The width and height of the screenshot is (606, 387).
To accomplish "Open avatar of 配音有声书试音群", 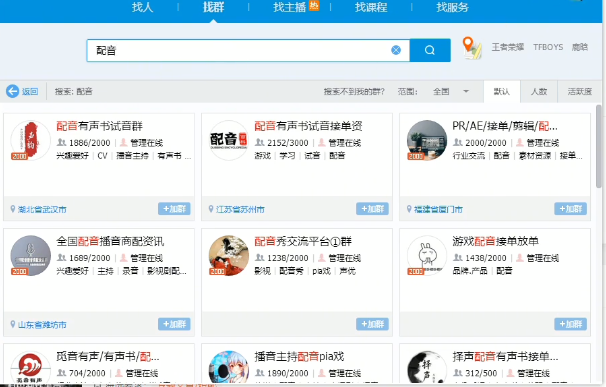I will pos(30,140).
